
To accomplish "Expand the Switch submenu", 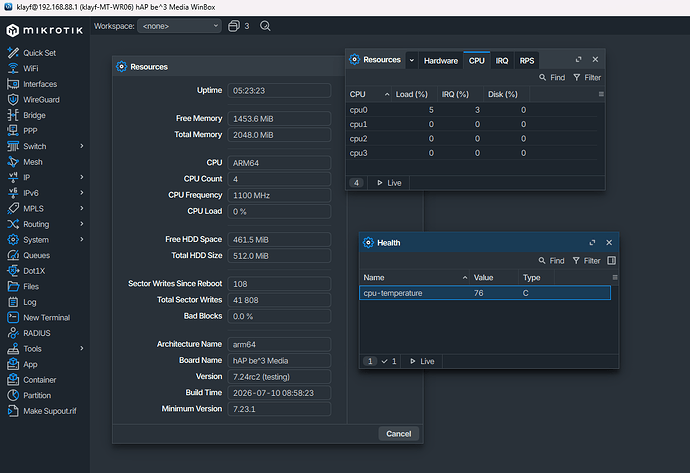I will 82,146.
